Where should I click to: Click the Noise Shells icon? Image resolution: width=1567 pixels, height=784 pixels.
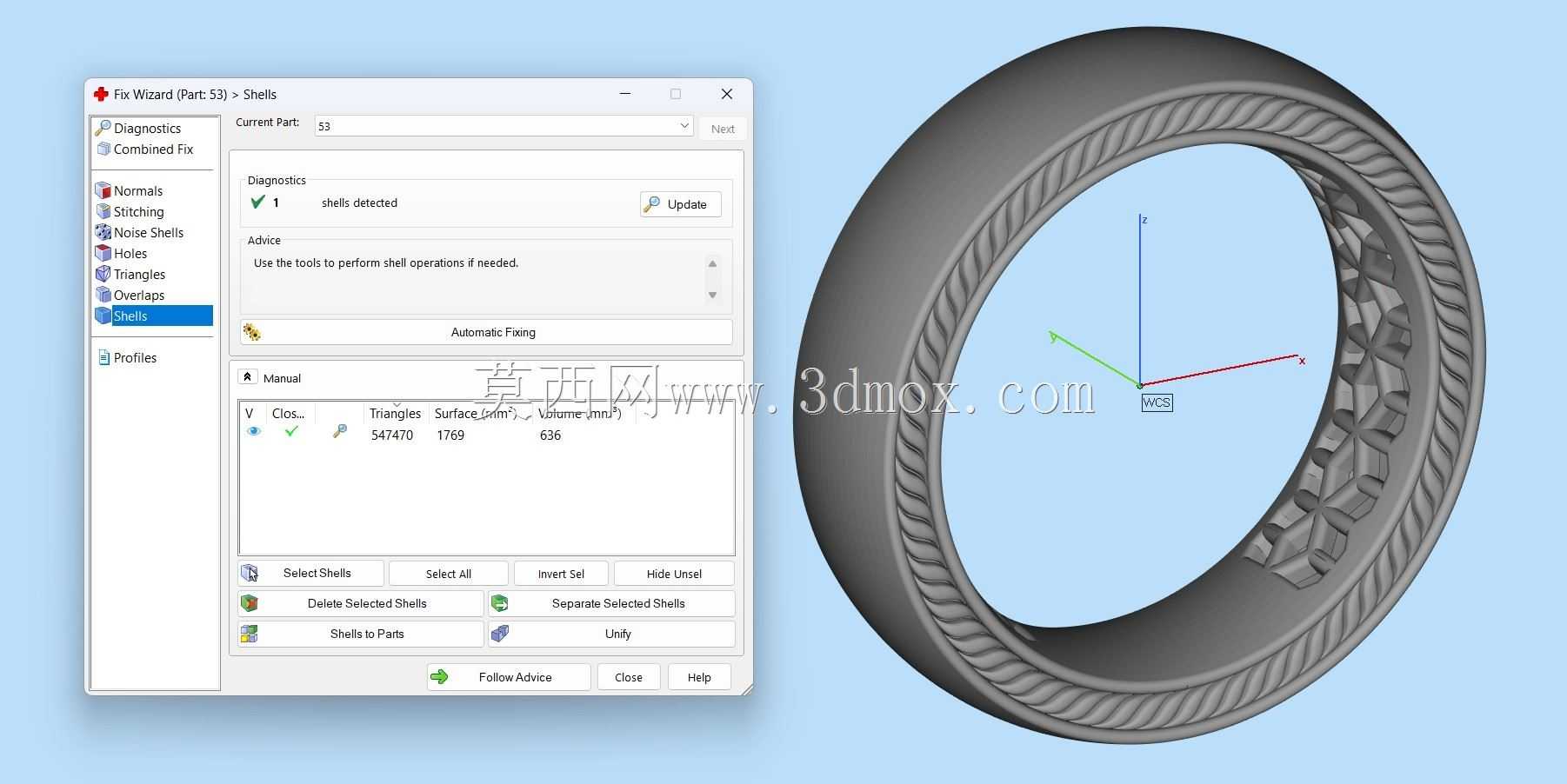[x=103, y=232]
